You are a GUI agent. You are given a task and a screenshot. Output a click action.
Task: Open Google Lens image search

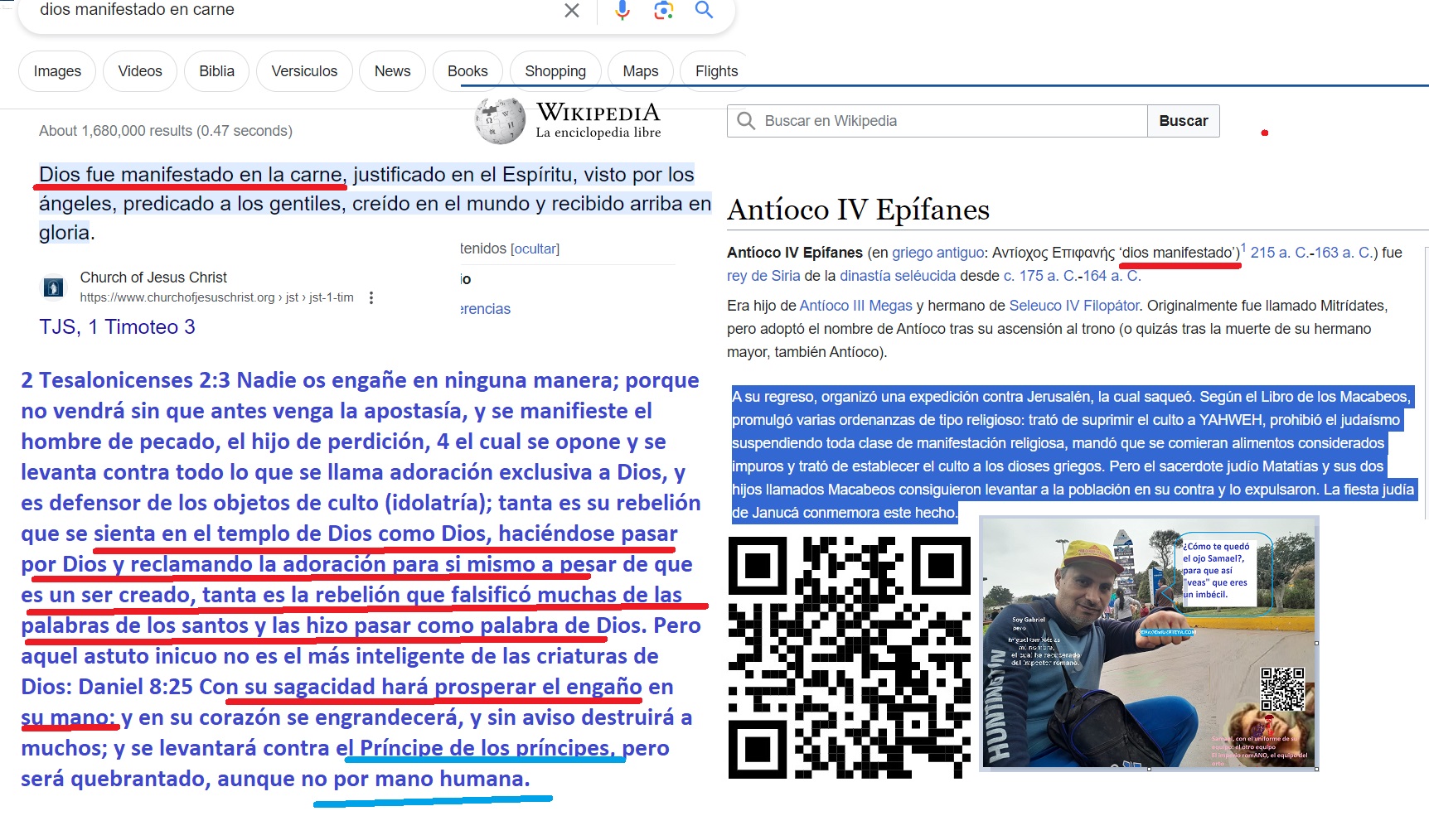(661, 12)
